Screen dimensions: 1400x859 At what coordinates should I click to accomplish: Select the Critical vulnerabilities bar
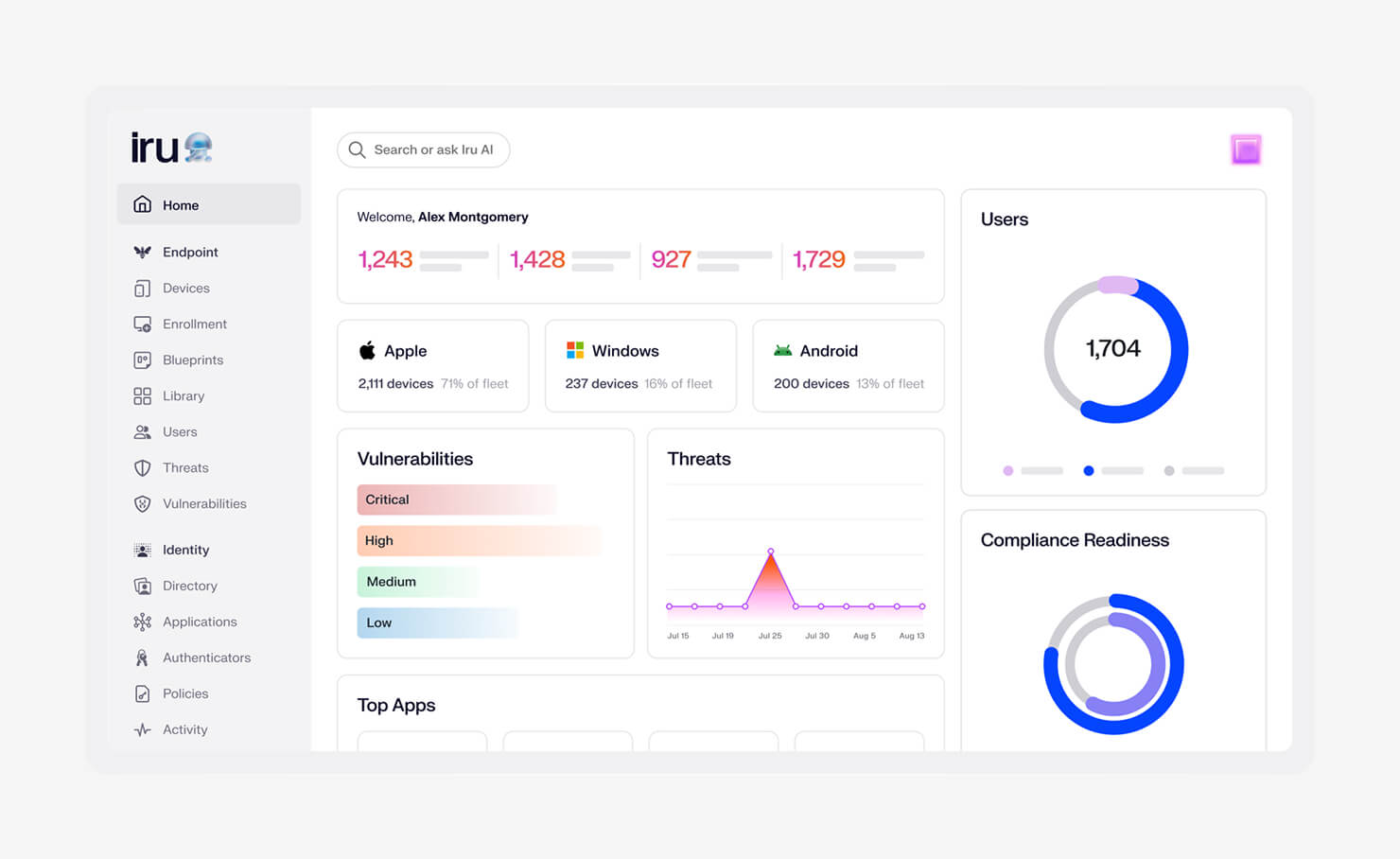[457, 500]
